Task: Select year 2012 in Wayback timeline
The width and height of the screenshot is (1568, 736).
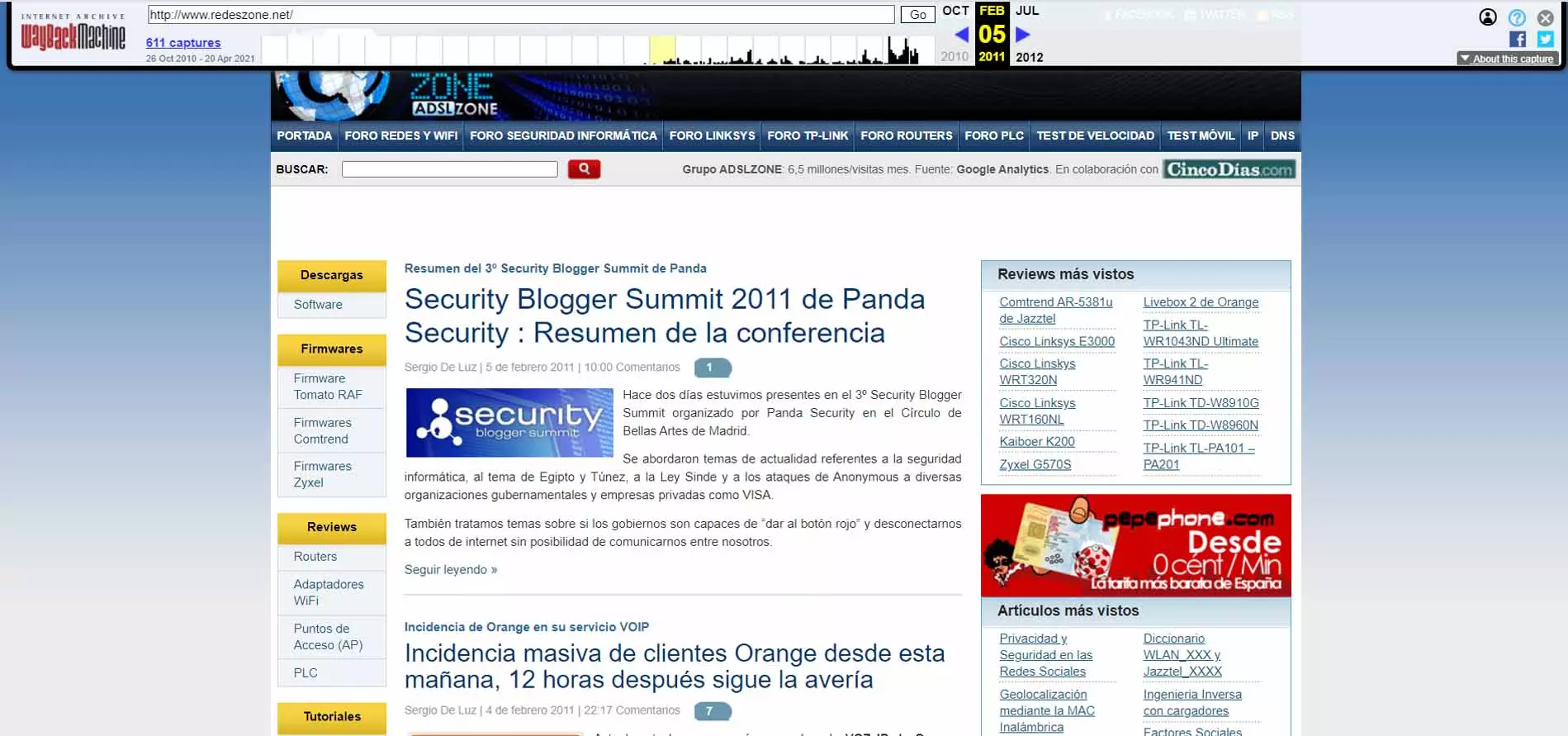Action: [1029, 57]
